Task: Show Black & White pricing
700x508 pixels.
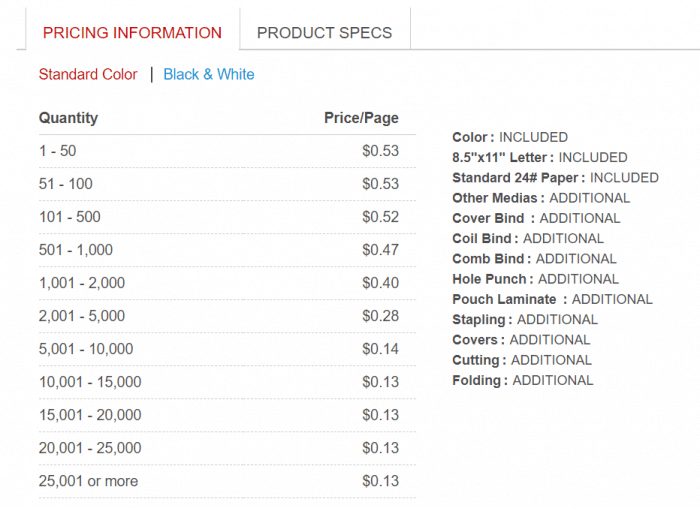Action: (x=209, y=74)
